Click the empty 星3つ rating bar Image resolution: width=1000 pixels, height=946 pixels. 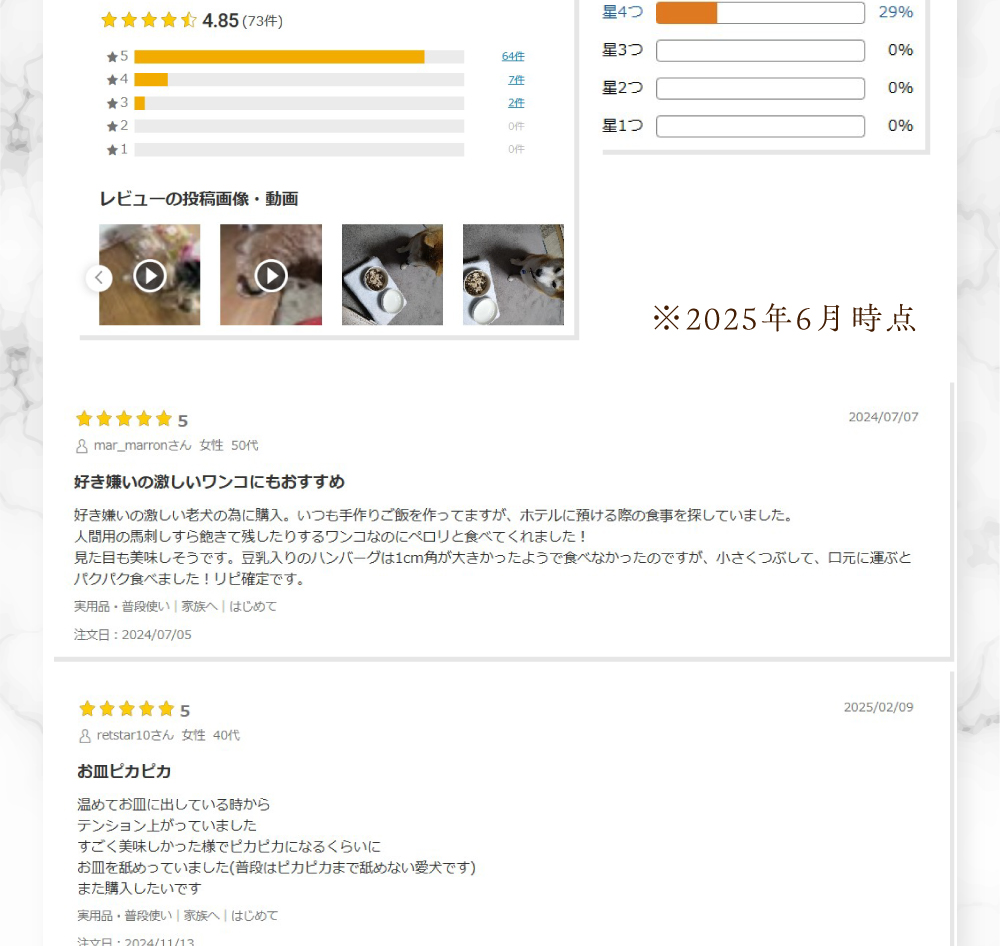click(x=760, y=50)
